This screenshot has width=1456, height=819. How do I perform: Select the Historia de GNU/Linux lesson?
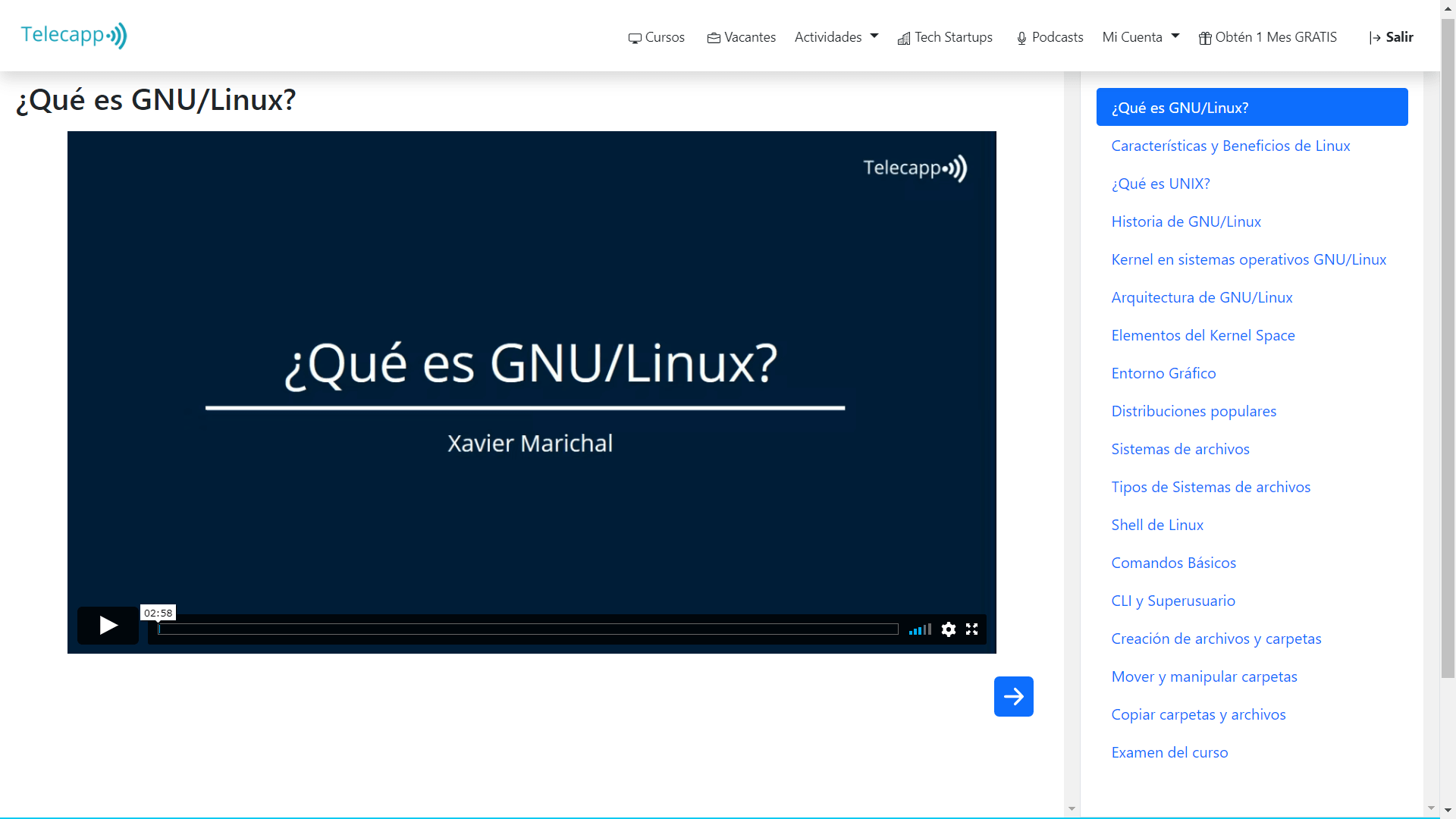coord(1186,221)
